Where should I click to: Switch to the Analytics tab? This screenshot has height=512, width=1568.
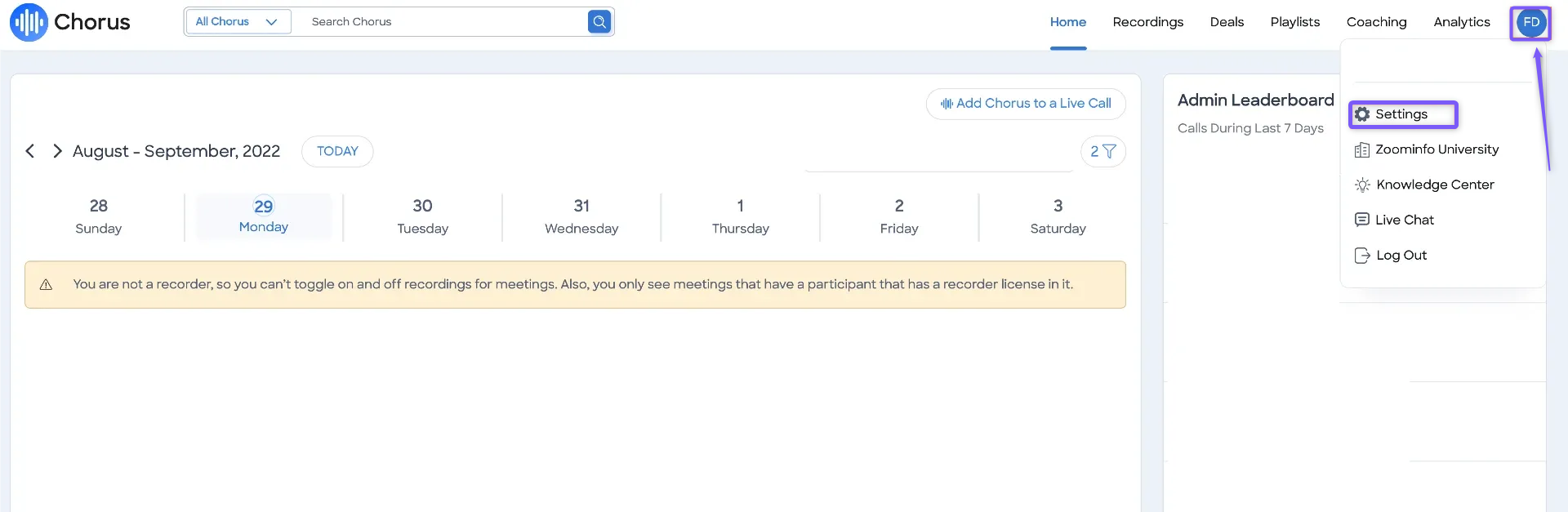pyautogui.click(x=1462, y=22)
